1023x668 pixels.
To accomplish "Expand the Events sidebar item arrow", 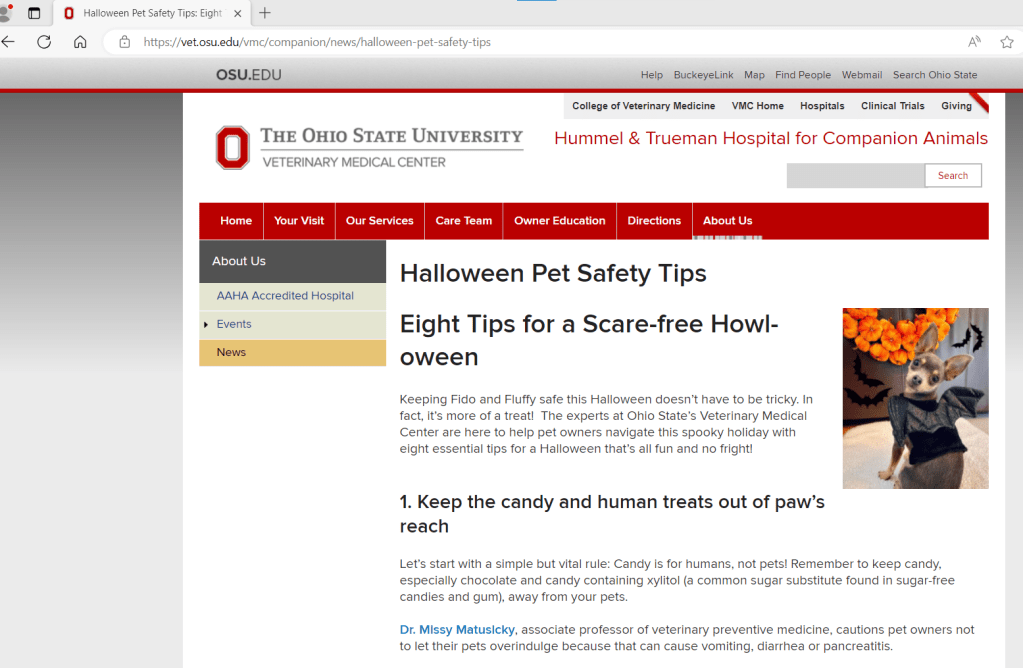I will pyautogui.click(x=206, y=325).
